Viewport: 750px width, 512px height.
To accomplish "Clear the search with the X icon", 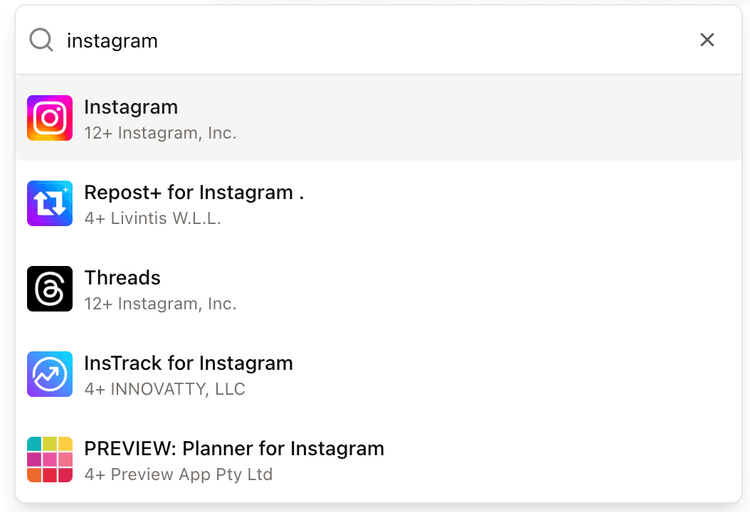I will (707, 40).
